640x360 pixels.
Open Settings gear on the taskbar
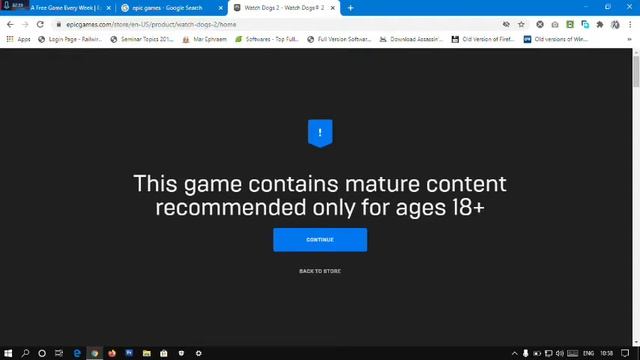point(199,353)
